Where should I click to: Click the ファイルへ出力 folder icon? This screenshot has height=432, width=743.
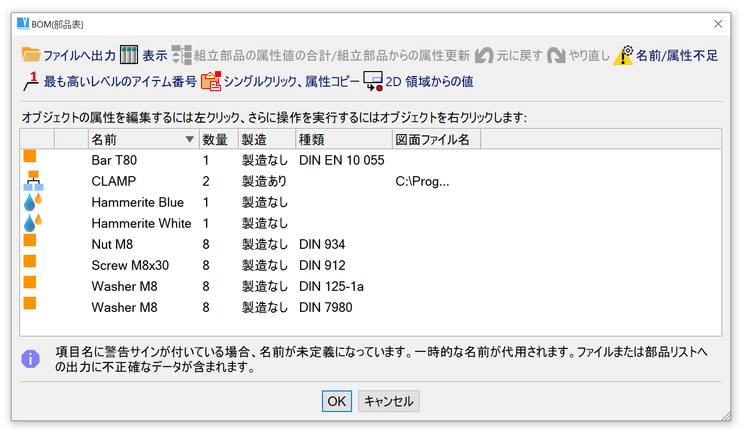[x=31, y=55]
